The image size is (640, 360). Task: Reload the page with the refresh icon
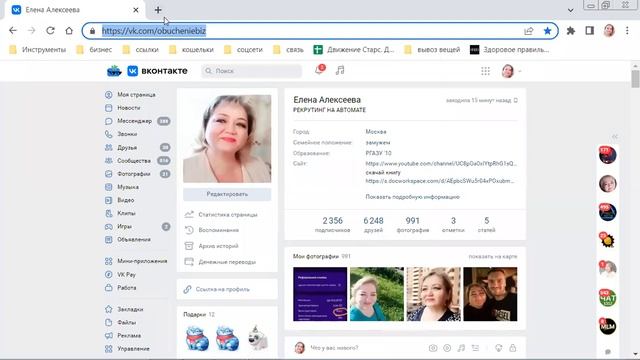[x=50, y=31]
